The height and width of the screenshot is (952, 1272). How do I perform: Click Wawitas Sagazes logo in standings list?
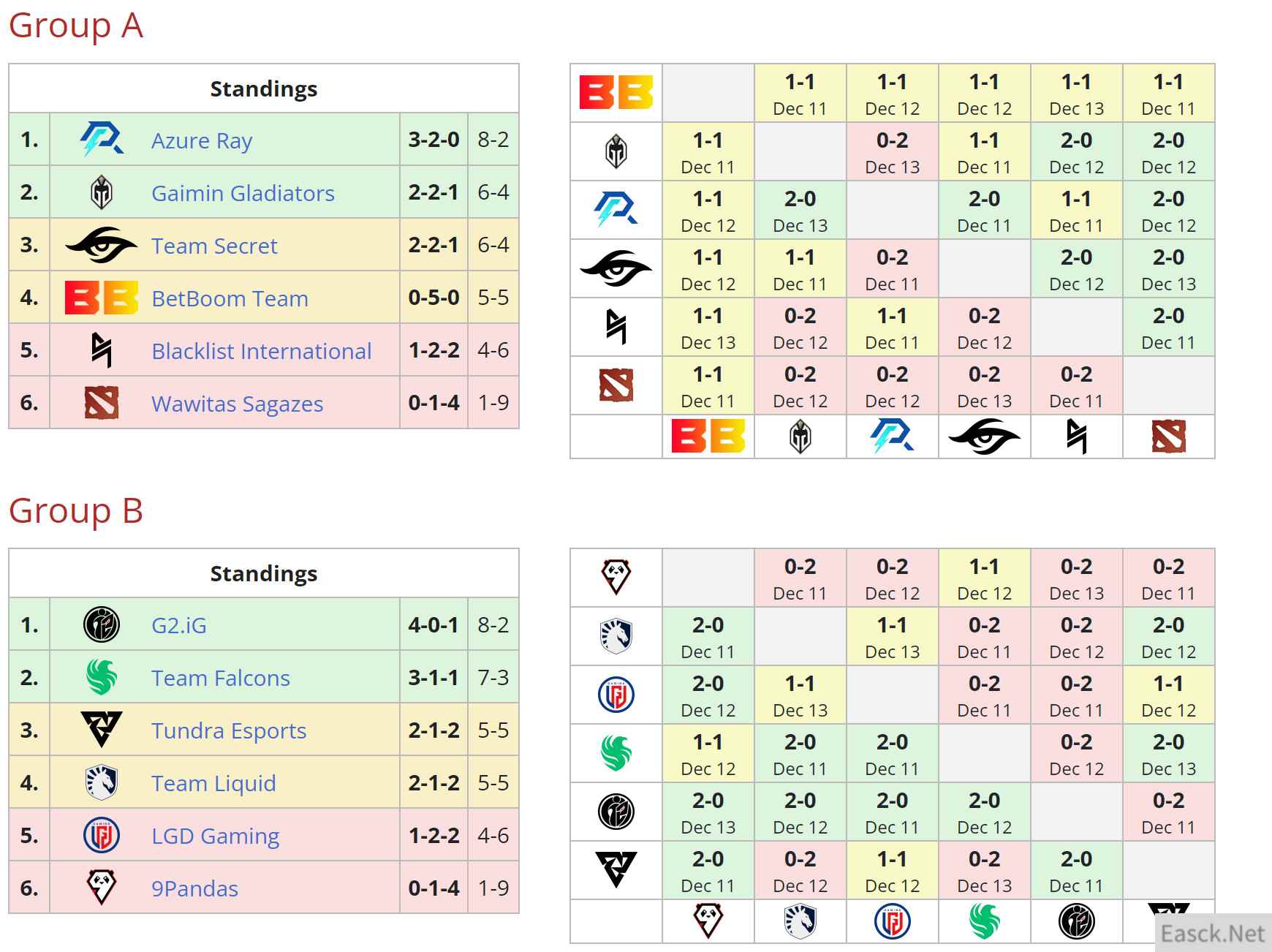[x=101, y=403]
